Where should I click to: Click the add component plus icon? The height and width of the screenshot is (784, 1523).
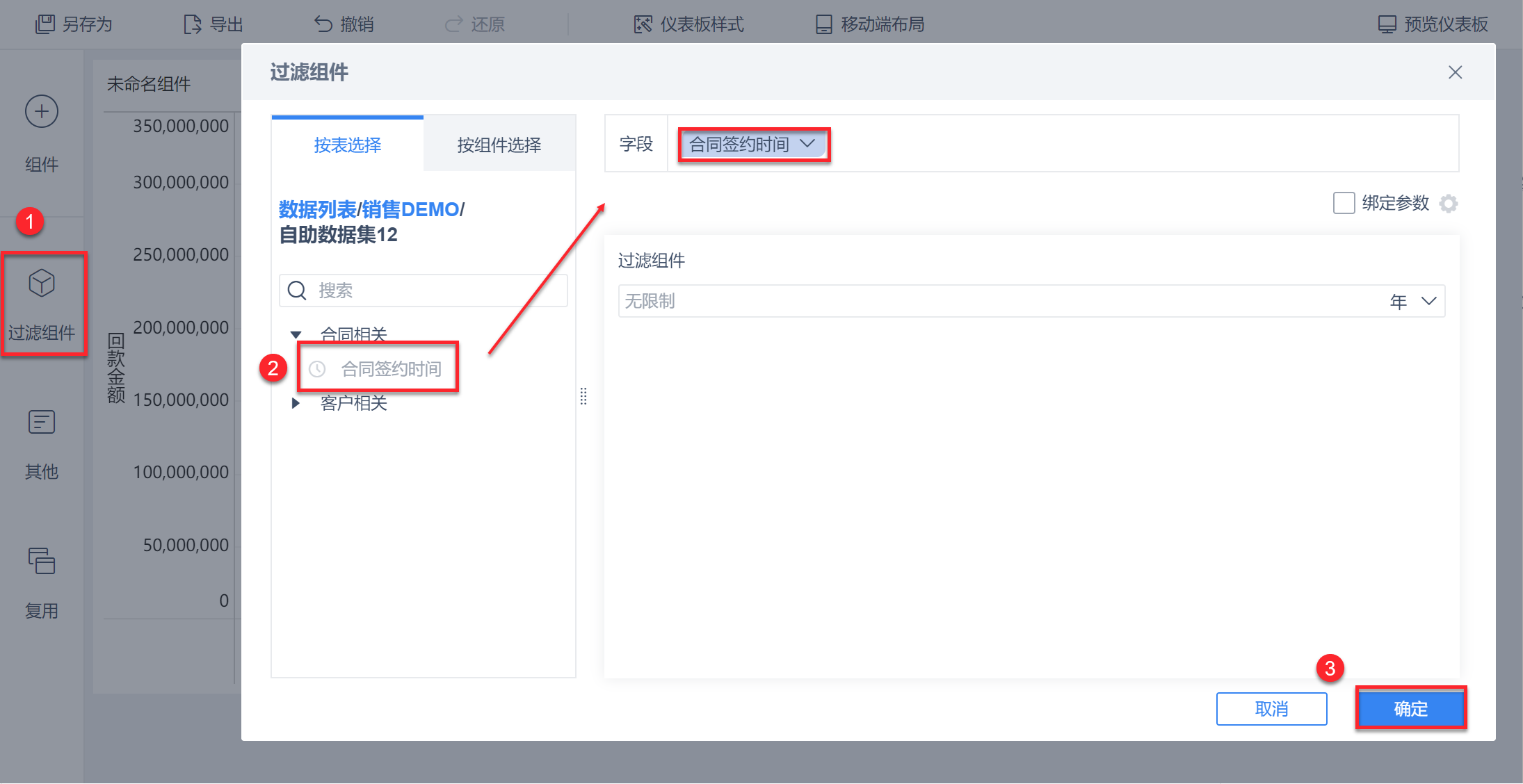tap(42, 111)
